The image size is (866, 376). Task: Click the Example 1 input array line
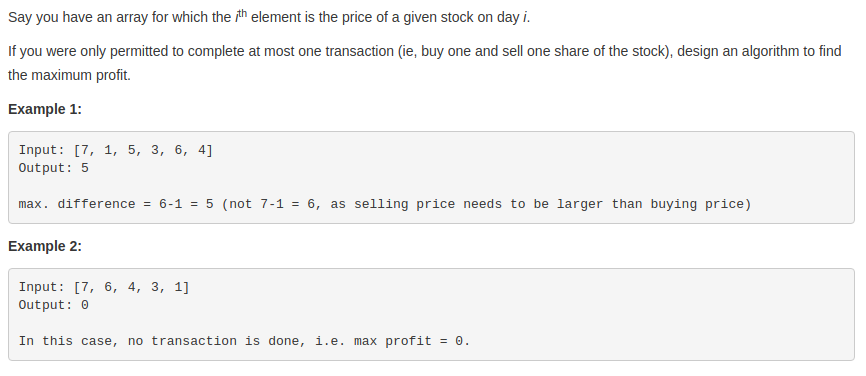coord(115,150)
